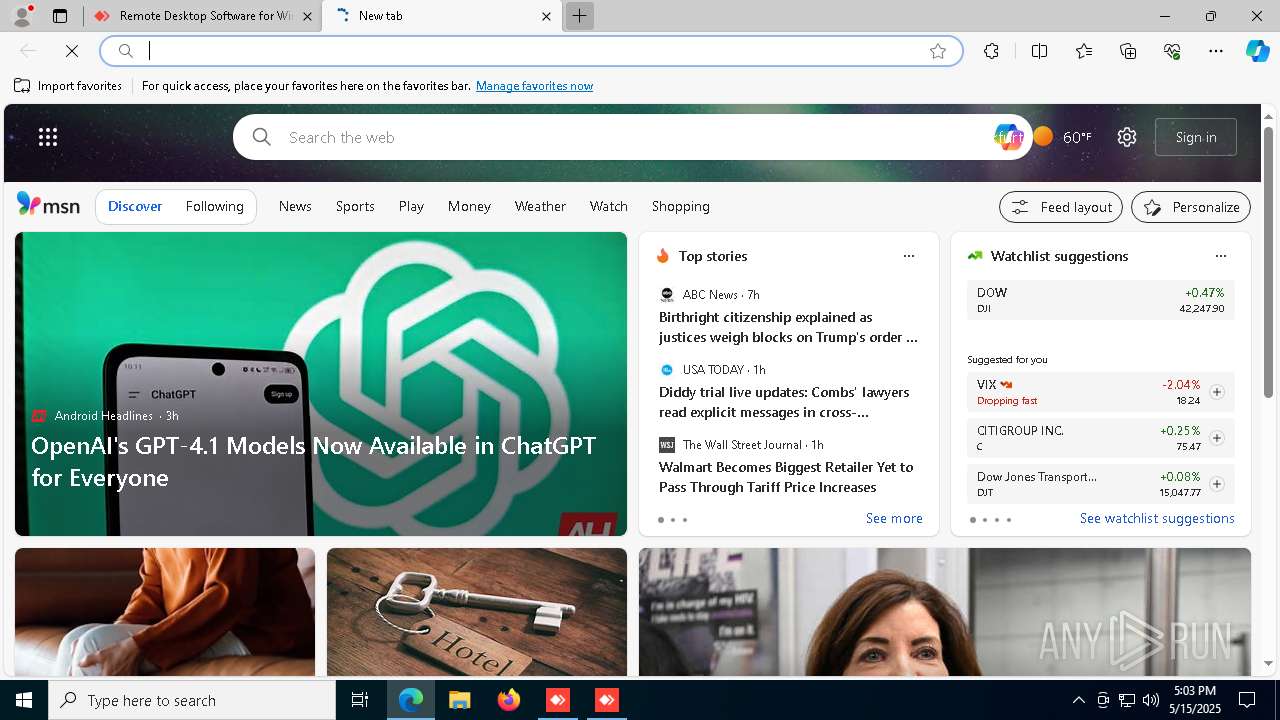
Task: Open the Extensions puzzle icon
Action: click(991, 51)
